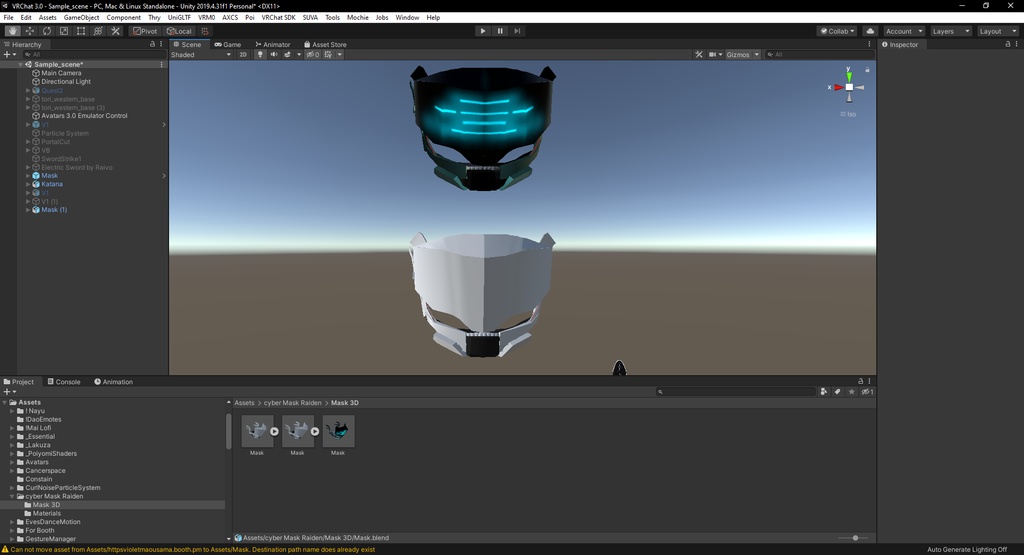This screenshot has width=1024, height=555.
Task: Open the Account dropdown
Action: (904, 31)
